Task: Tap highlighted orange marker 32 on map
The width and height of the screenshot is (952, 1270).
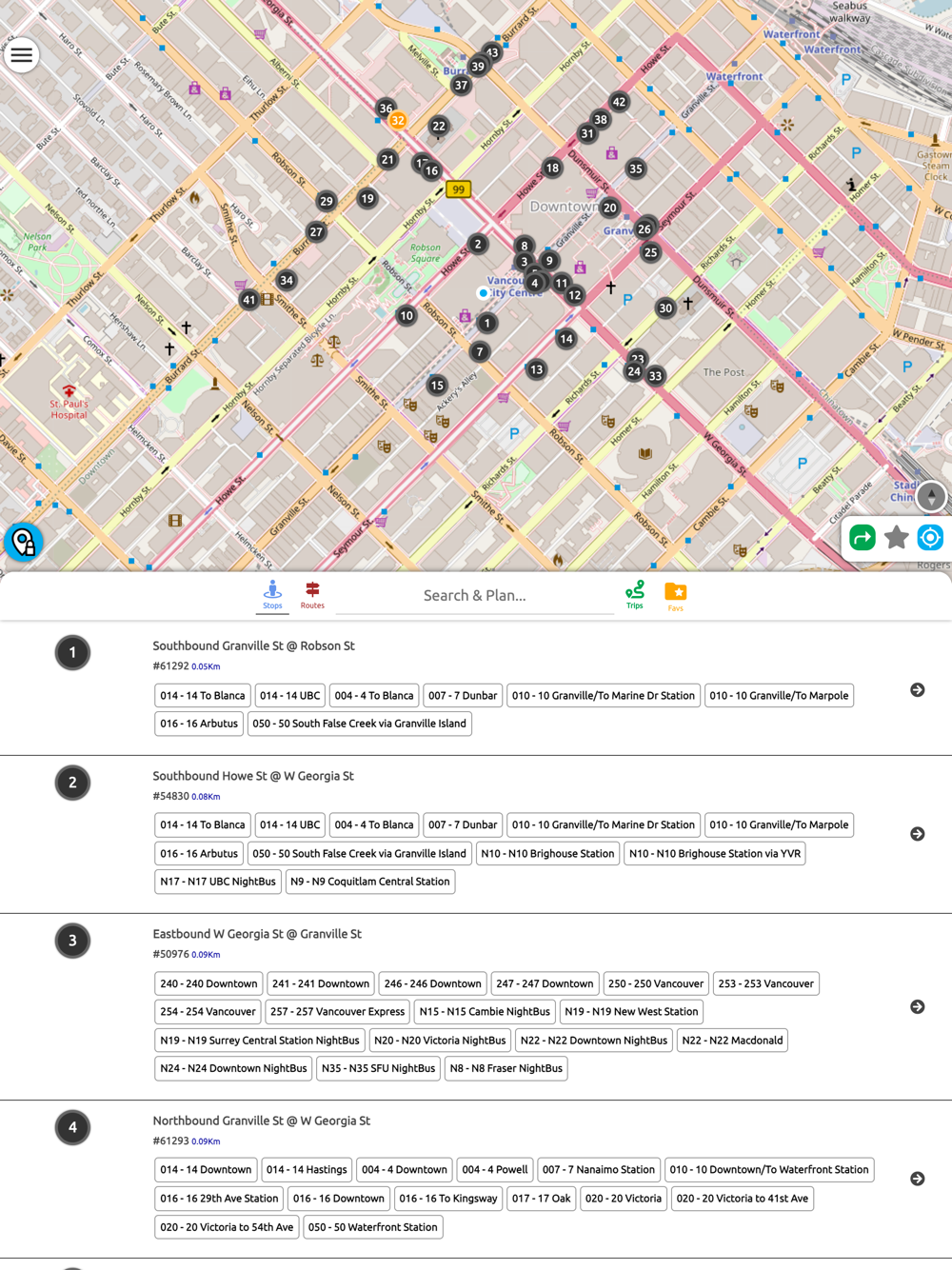Action: click(398, 120)
